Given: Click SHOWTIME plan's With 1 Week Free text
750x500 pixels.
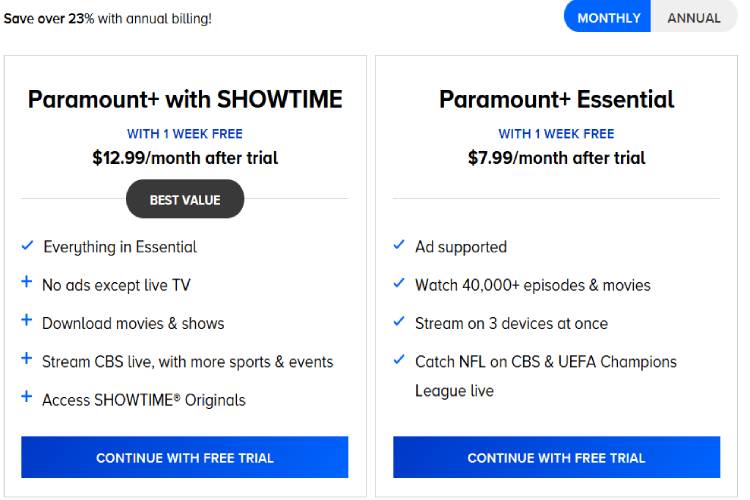Looking at the screenshot, I should point(185,134).
